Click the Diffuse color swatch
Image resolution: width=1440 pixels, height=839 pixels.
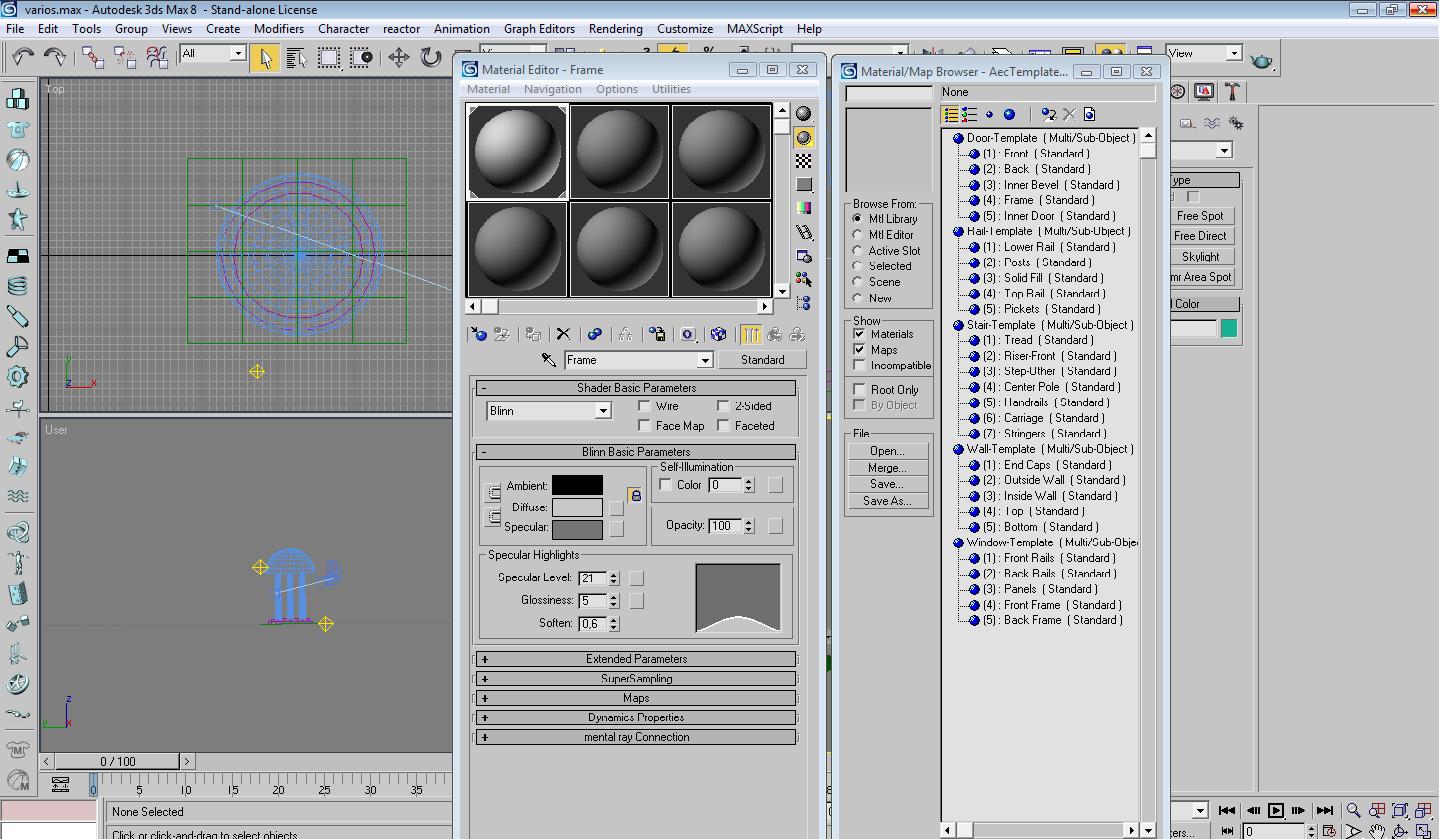(x=577, y=507)
